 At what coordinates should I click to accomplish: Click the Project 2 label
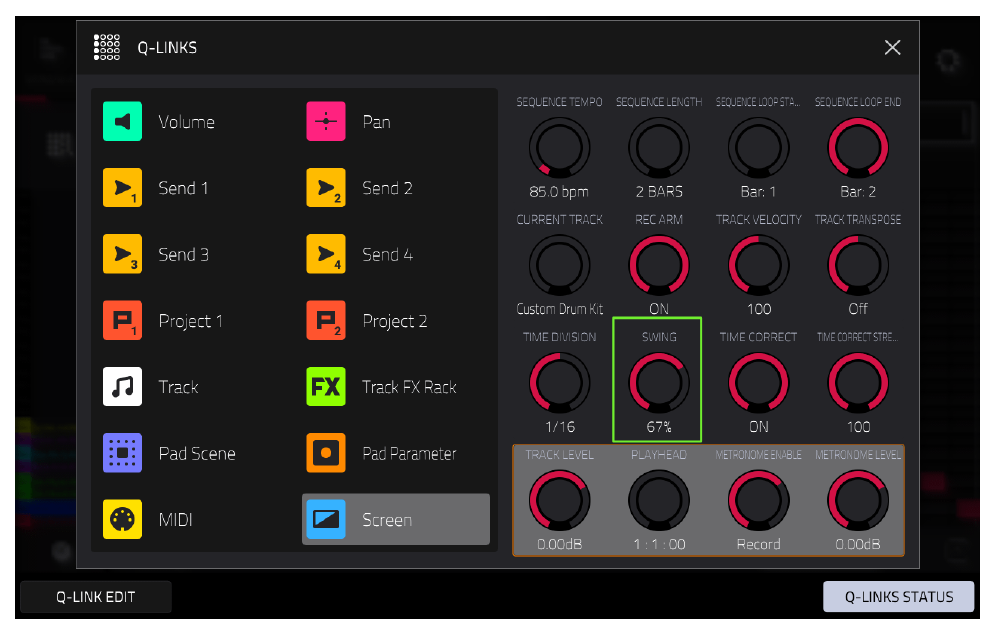point(394,321)
